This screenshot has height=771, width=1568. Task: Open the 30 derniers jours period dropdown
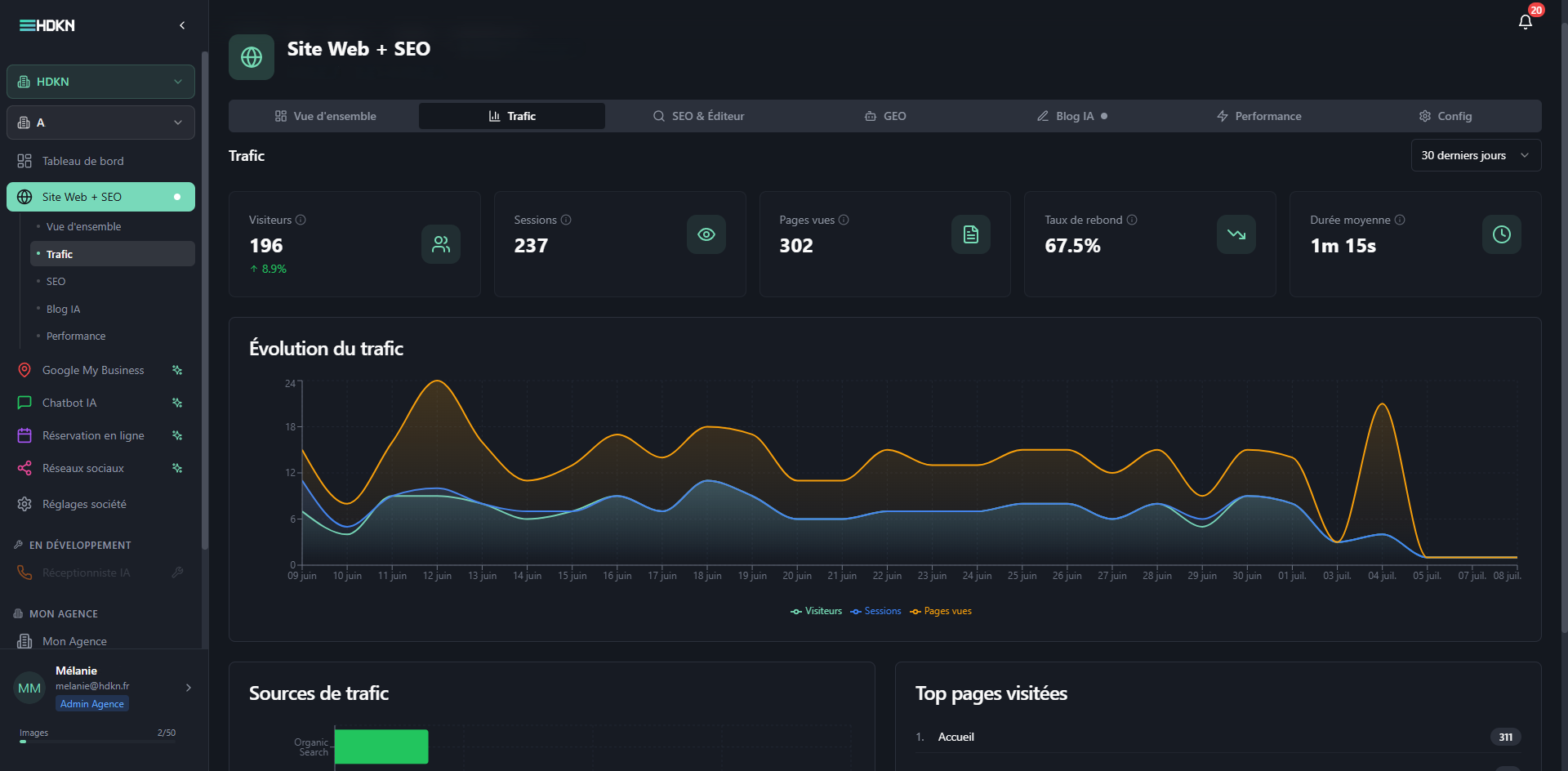pos(1476,155)
